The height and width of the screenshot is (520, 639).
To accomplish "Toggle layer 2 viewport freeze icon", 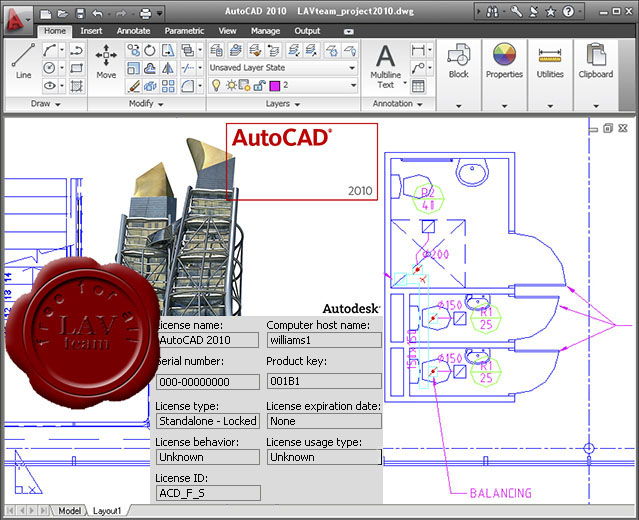I will (x=245, y=85).
